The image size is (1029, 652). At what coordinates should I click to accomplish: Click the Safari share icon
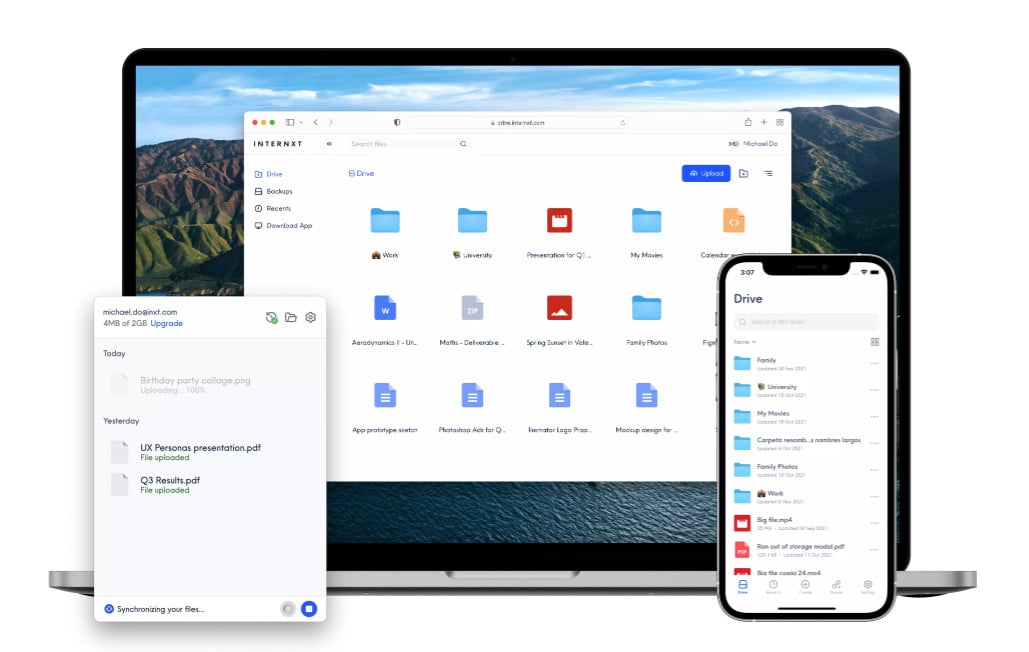pos(748,122)
